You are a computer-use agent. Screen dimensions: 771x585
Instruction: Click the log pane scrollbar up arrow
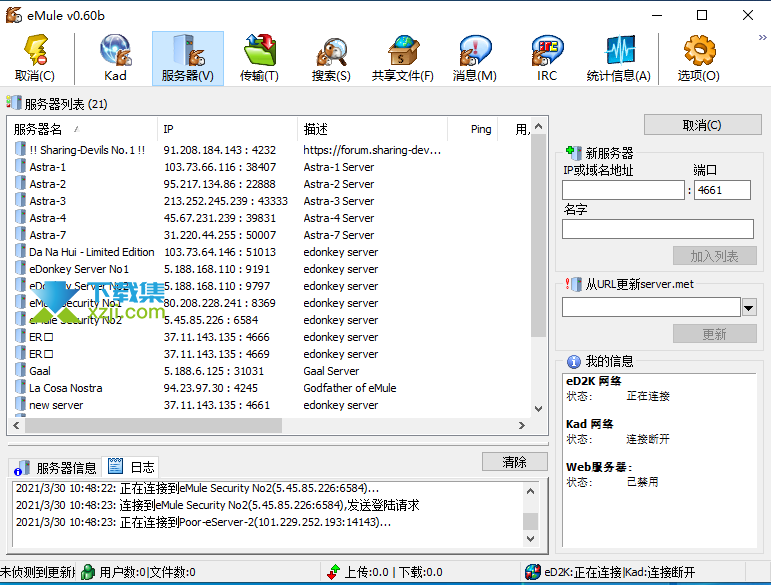click(x=531, y=491)
